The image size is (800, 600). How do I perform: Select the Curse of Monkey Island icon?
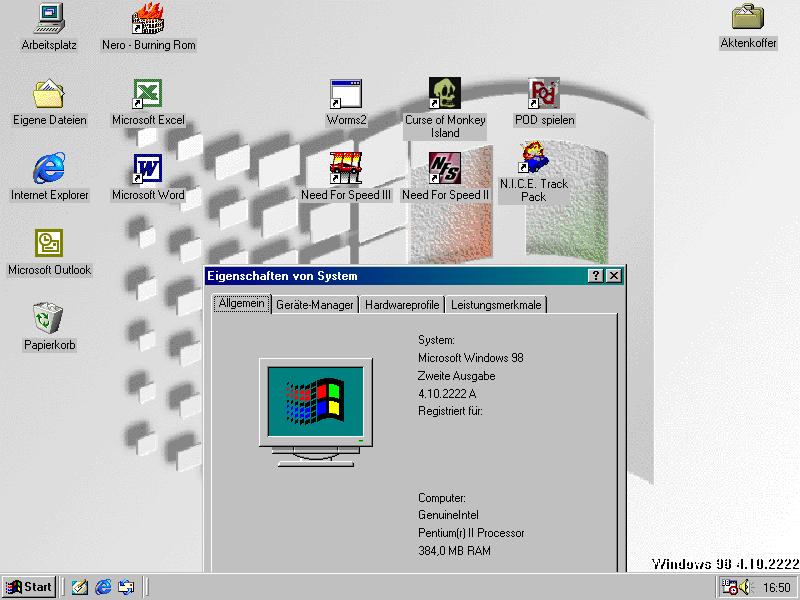445,94
